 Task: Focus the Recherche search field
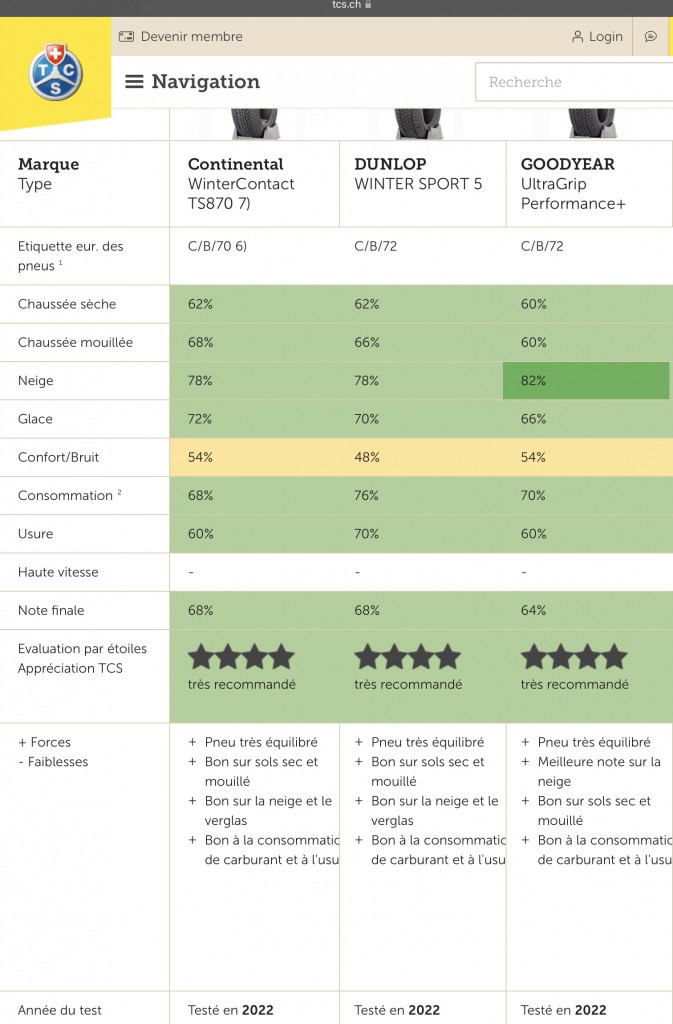[574, 82]
